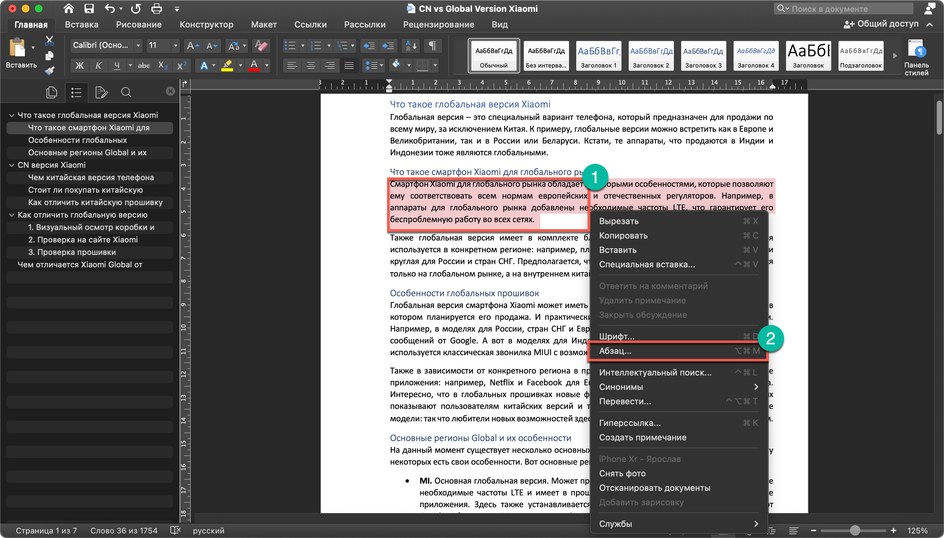Decrease font size with smaller A

coord(211,46)
